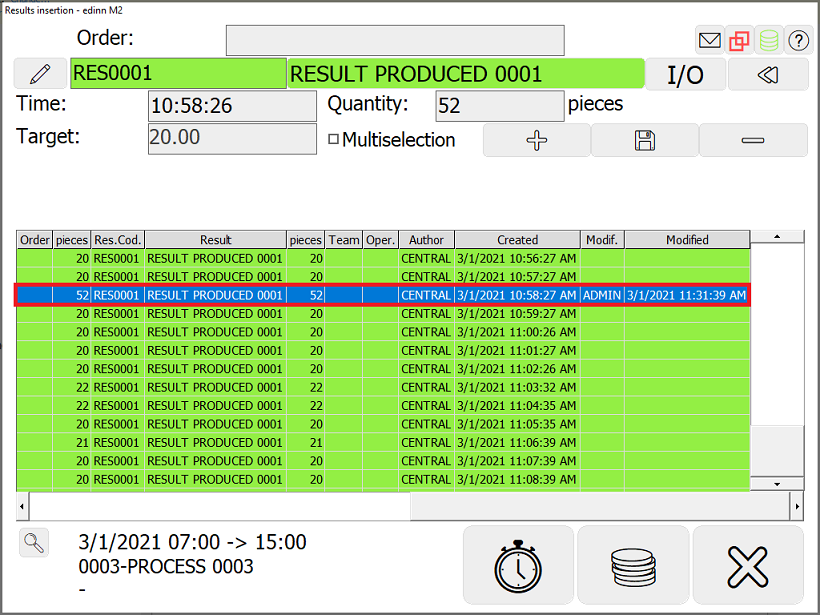
Task: Click the stacked coins button
Action: (633, 565)
